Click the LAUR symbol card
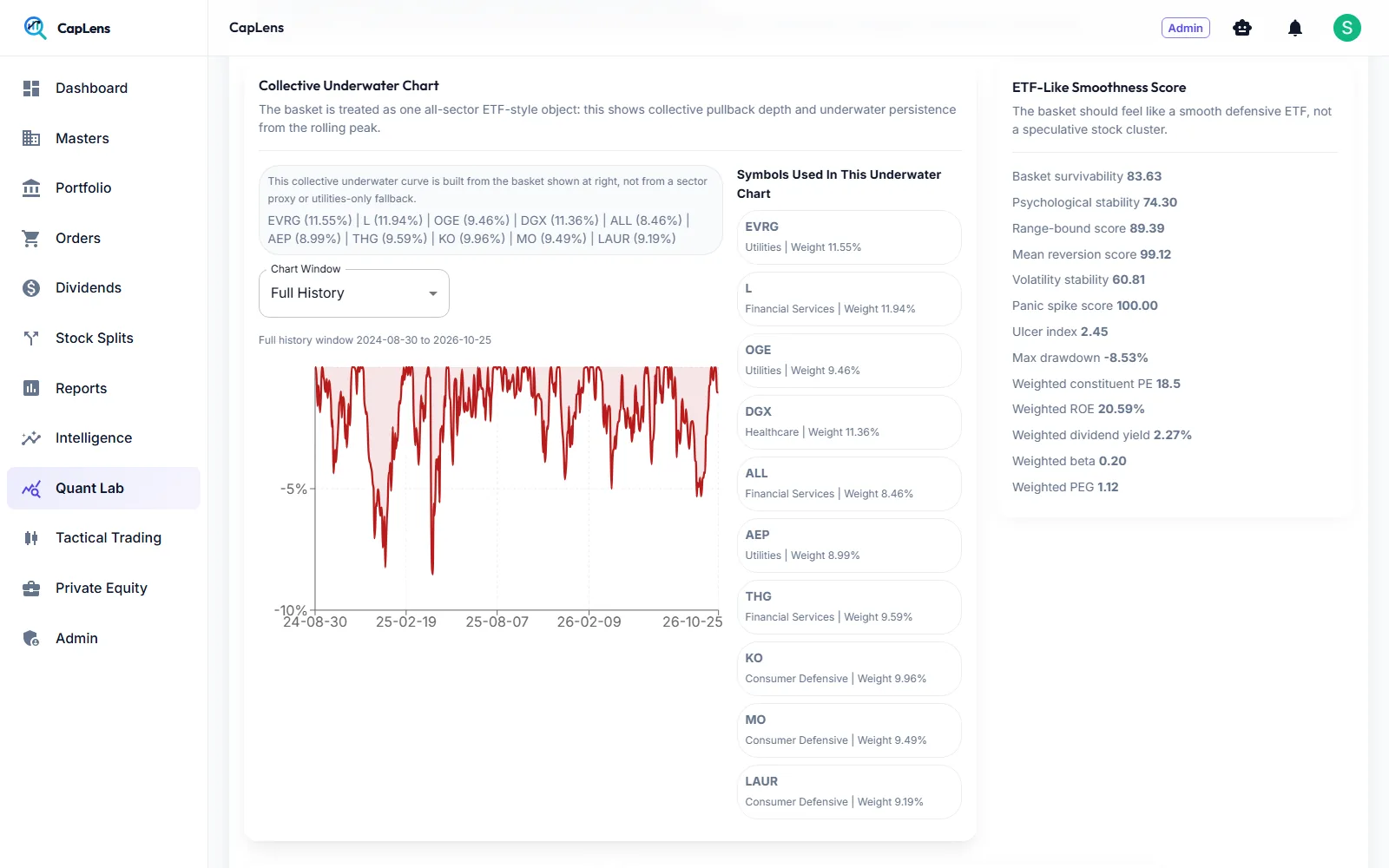The image size is (1389, 868). pos(849,792)
